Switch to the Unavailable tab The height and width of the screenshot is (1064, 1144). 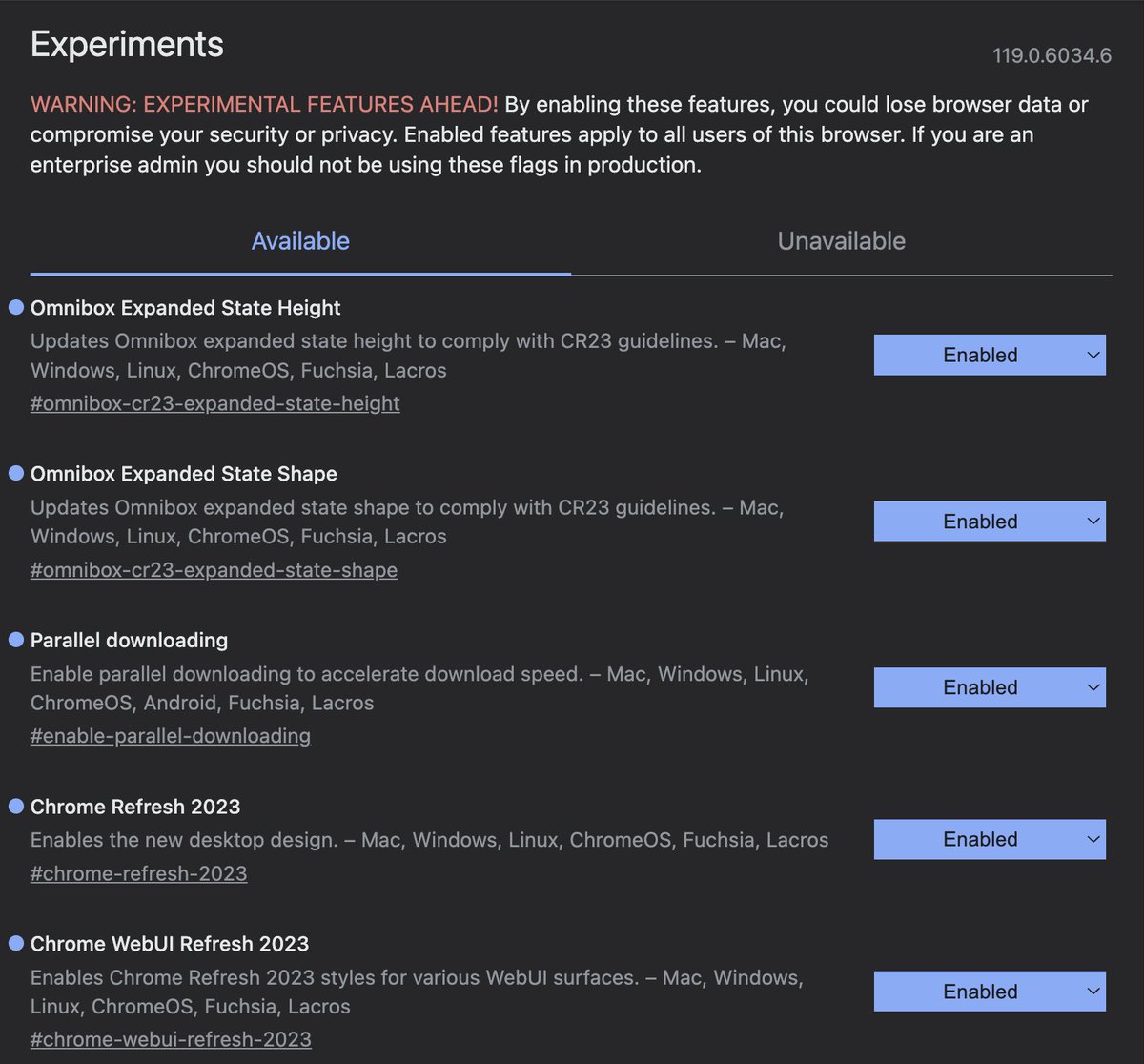842,241
